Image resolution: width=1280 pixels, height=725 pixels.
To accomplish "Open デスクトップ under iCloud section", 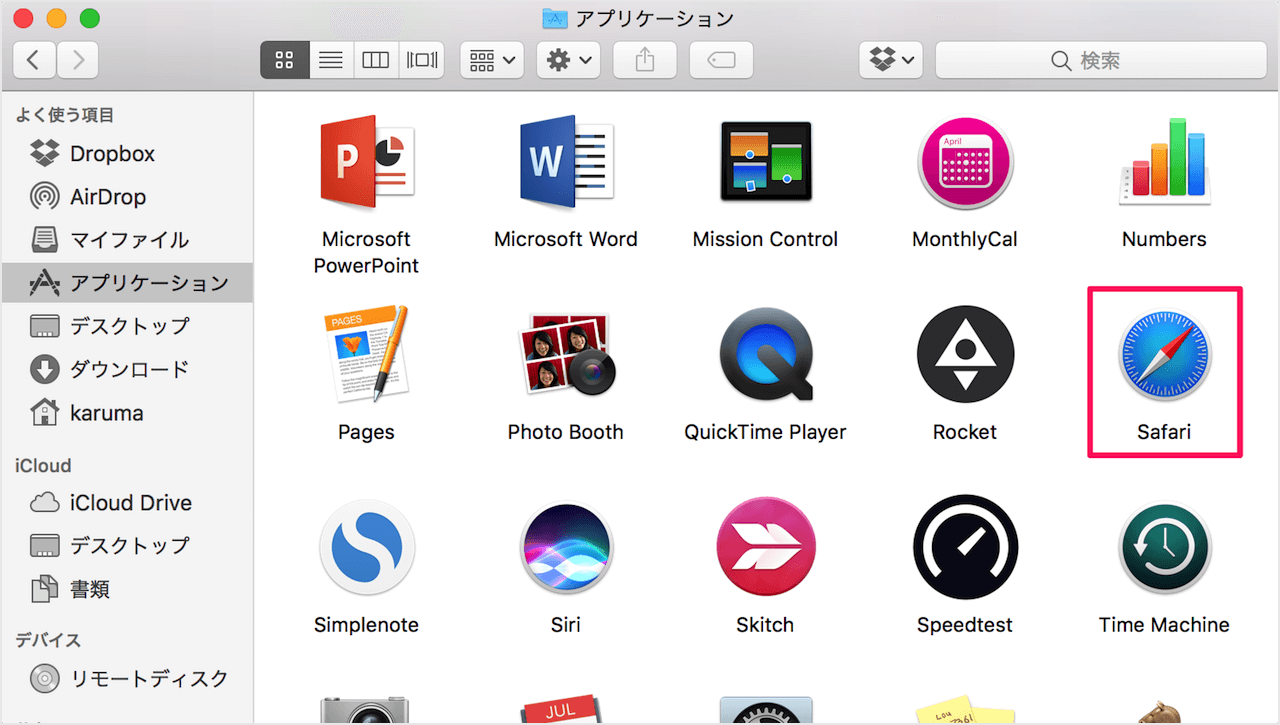I will (x=127, y=546).
